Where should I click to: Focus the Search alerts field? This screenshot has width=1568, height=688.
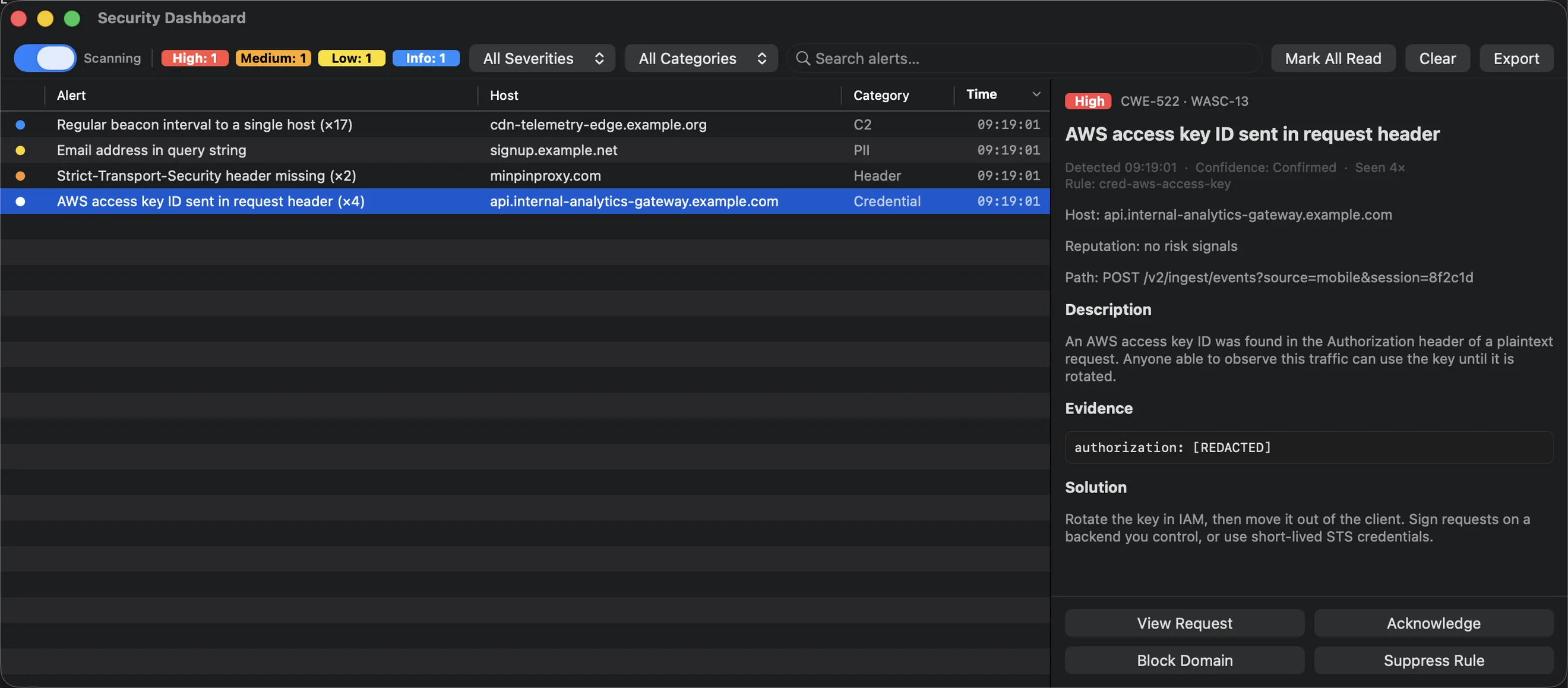(1024, 58)
